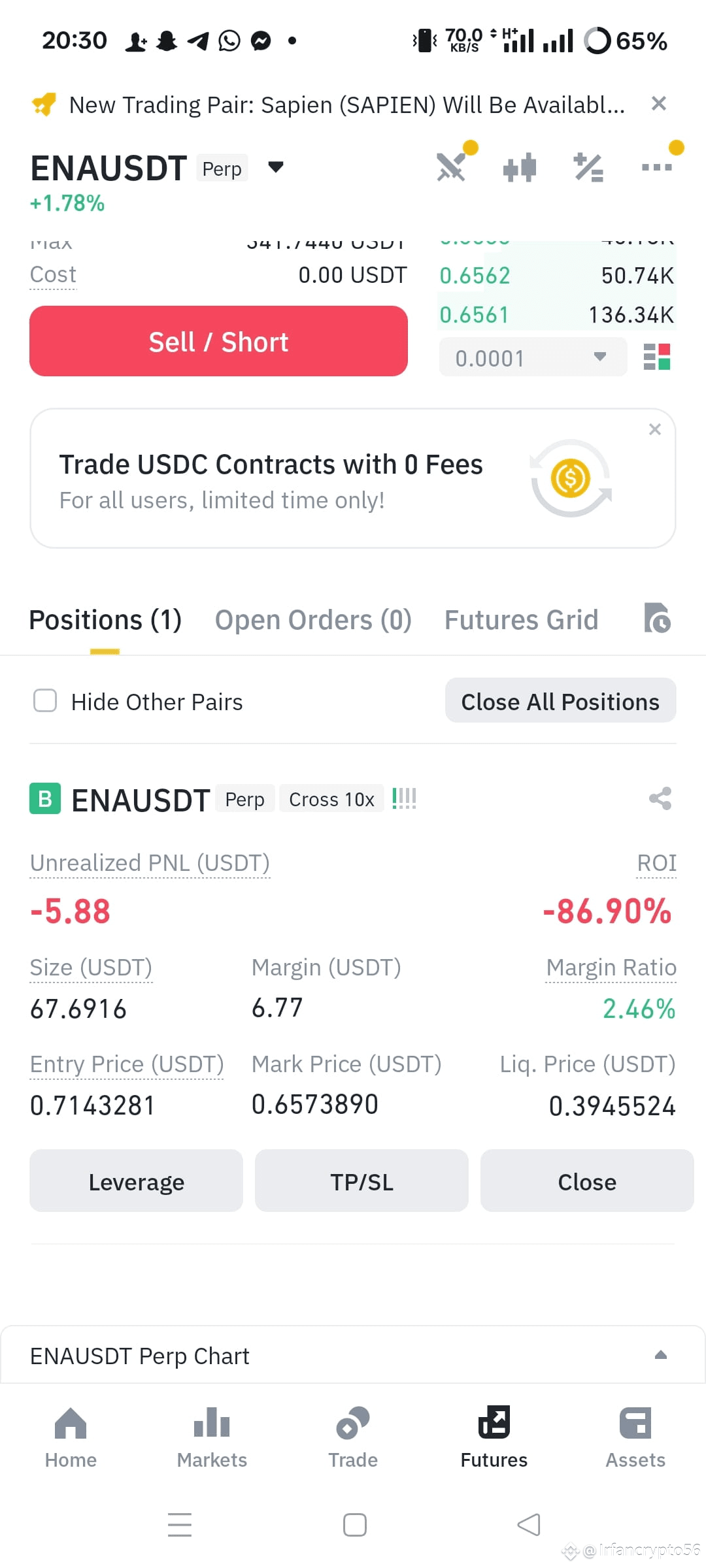
Task: Tap the Sell / Short button
Action: point(218,341)
